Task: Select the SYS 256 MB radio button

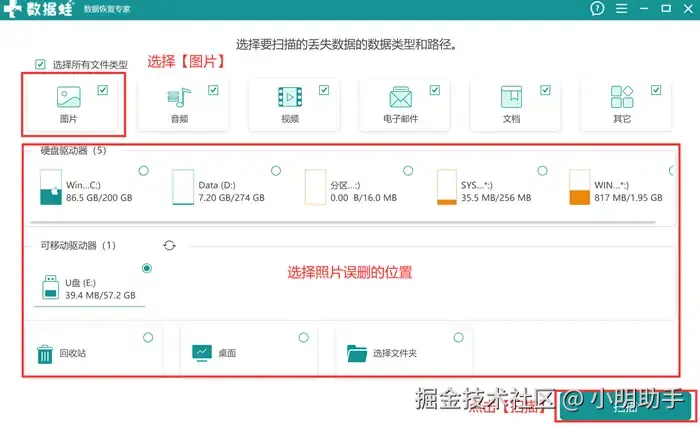Action: [x=542, y=171]
